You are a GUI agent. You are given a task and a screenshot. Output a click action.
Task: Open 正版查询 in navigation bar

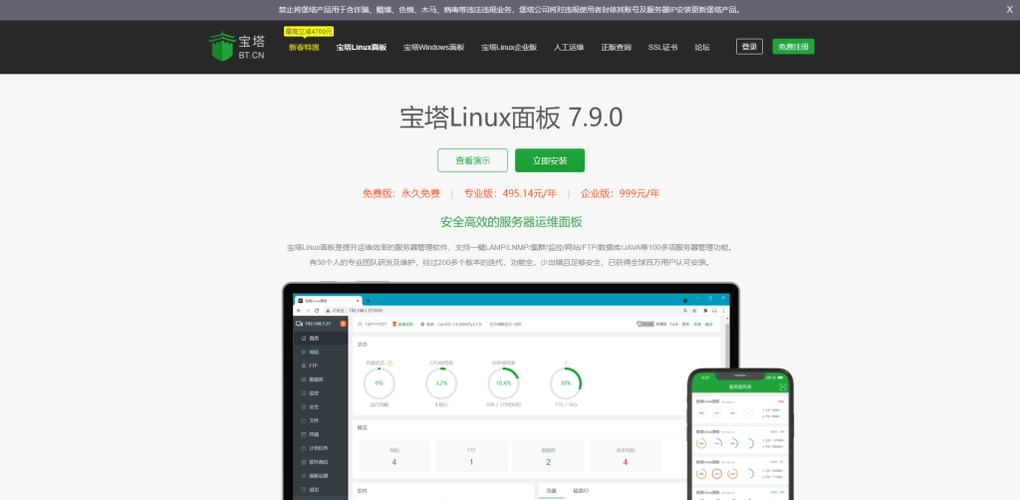(x=616, y=47)
